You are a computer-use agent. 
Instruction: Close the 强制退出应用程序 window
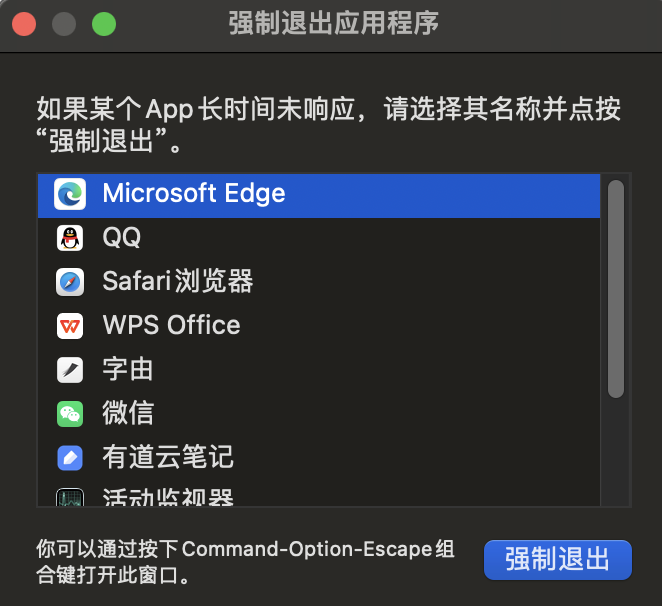click(x=24, y=24)
